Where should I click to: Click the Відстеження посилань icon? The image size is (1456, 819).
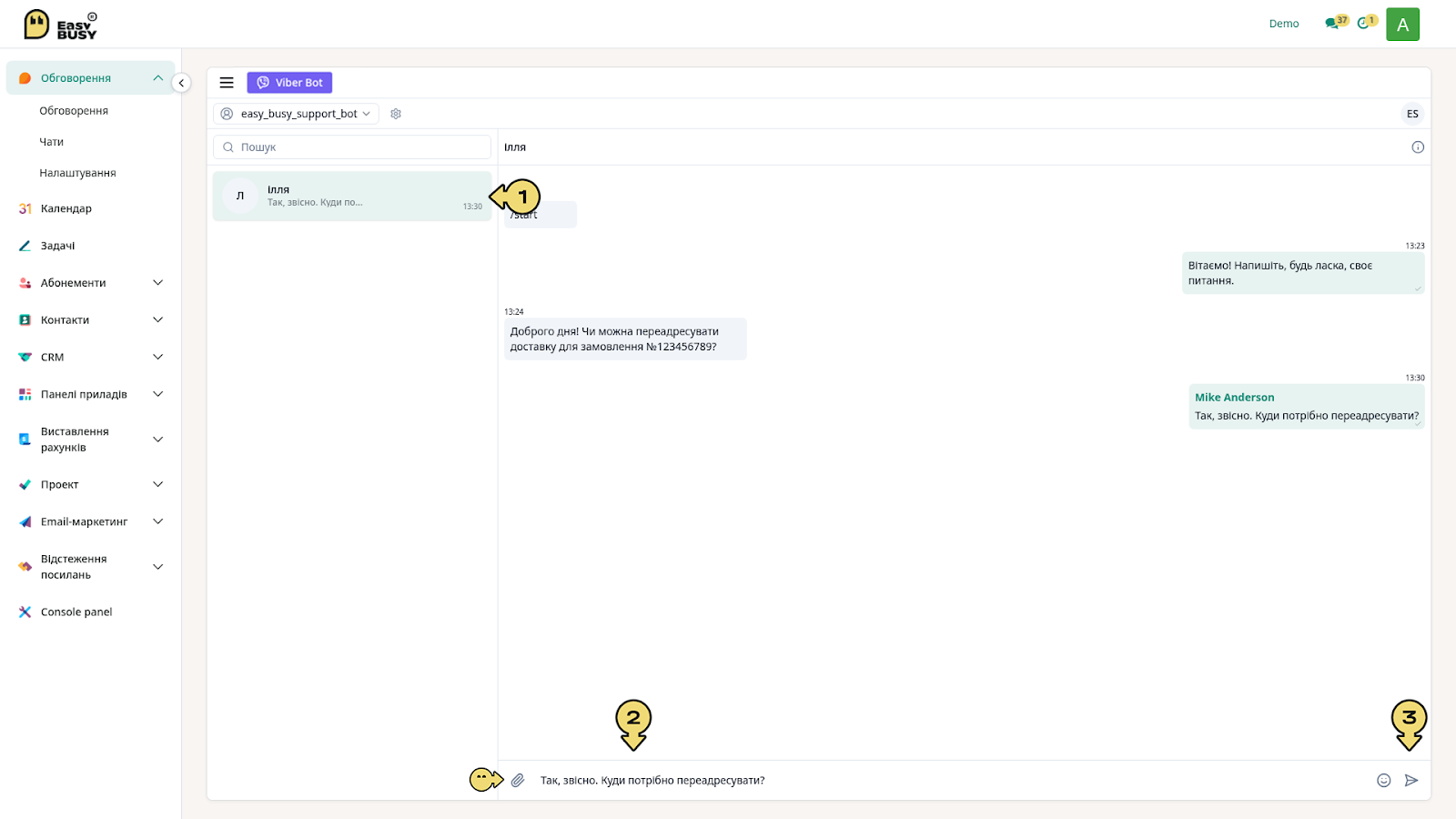tap(25, 567)
